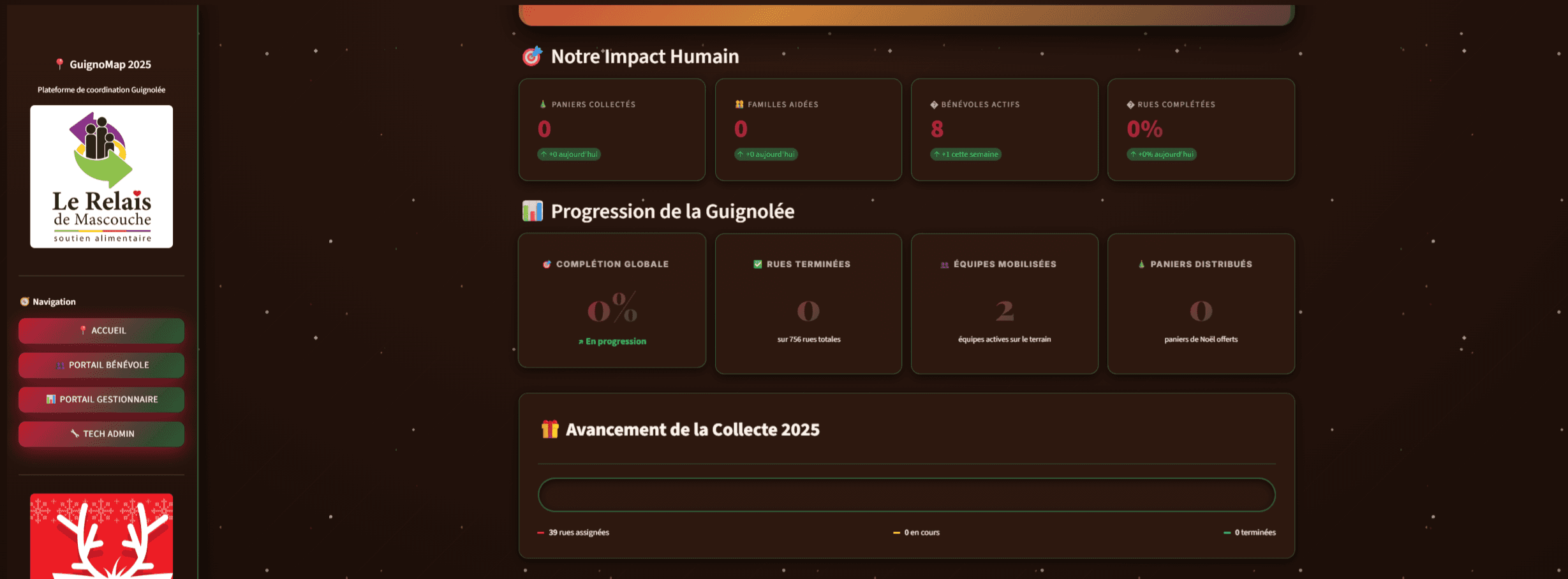Switch to the Portail Gestionnaire section
The width and height of the screenshot is (1568, 579).
pyautogui.click(x=101, y=399)
